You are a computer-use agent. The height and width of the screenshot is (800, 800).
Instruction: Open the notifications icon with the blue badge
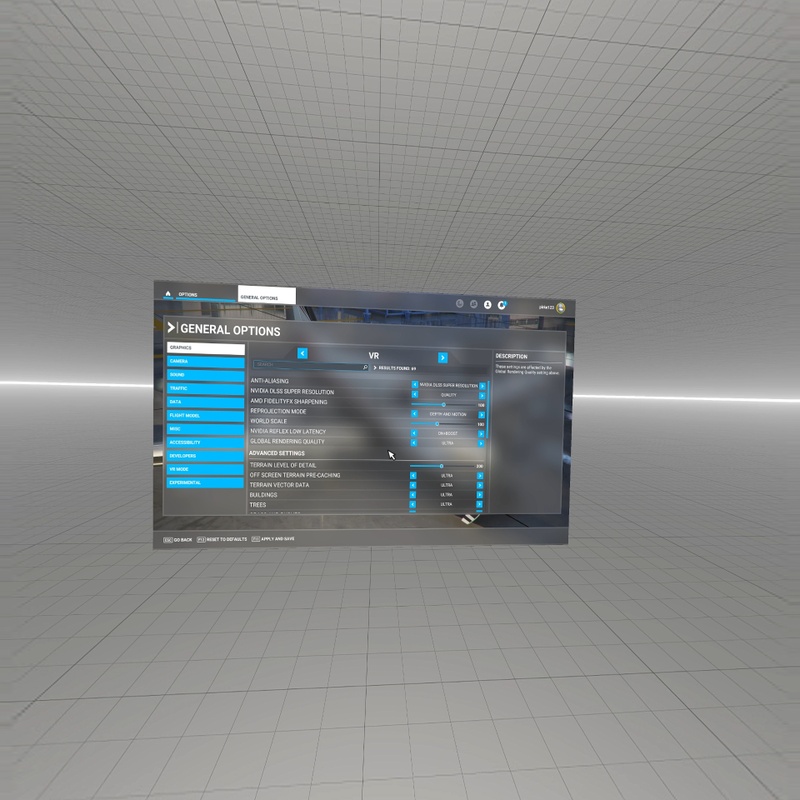point(502,305)
